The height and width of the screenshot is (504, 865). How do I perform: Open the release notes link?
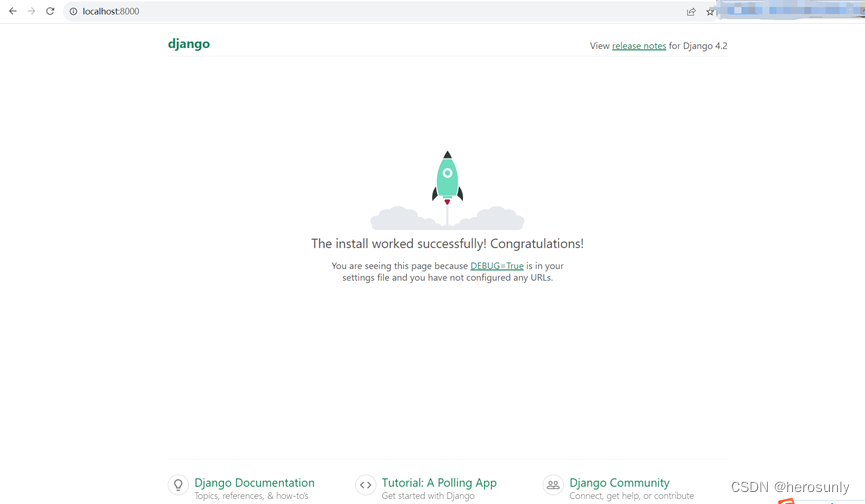639,46
